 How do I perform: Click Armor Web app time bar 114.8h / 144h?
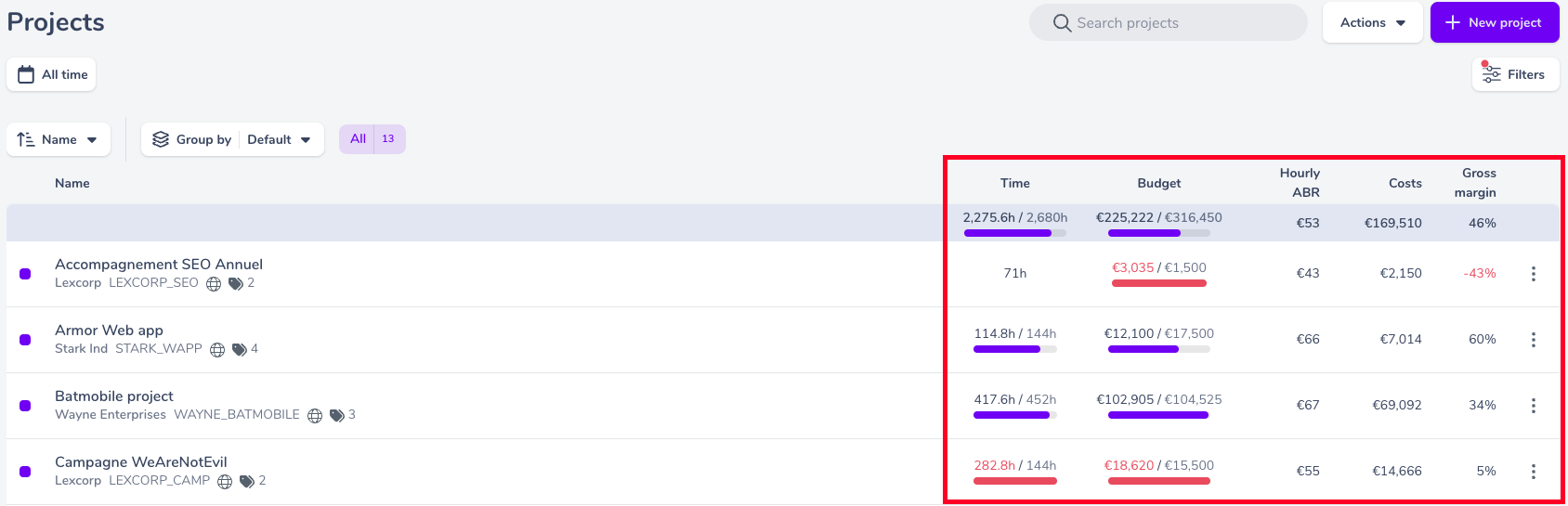(1015, 349)
